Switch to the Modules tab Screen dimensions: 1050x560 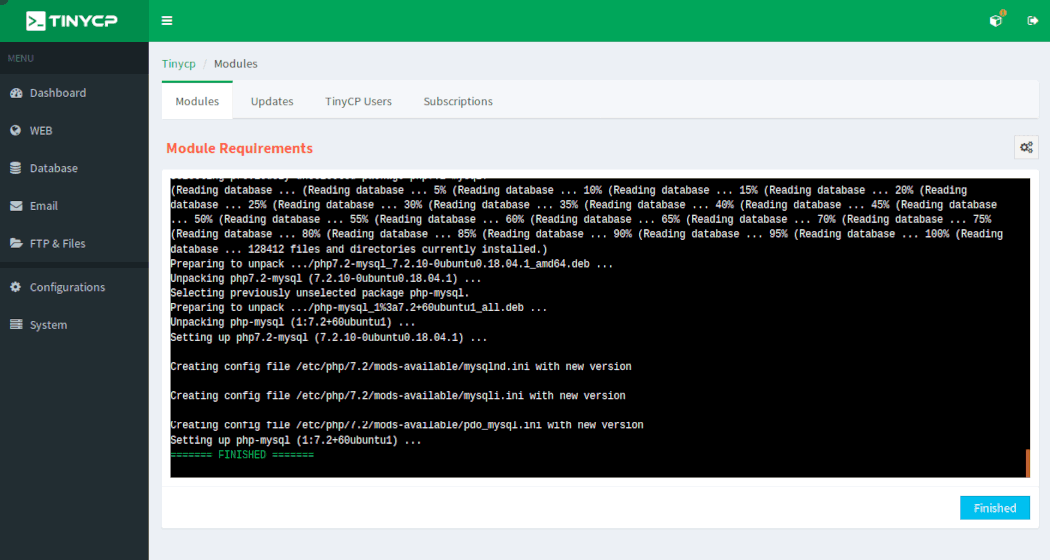click(x=197, y=101)
